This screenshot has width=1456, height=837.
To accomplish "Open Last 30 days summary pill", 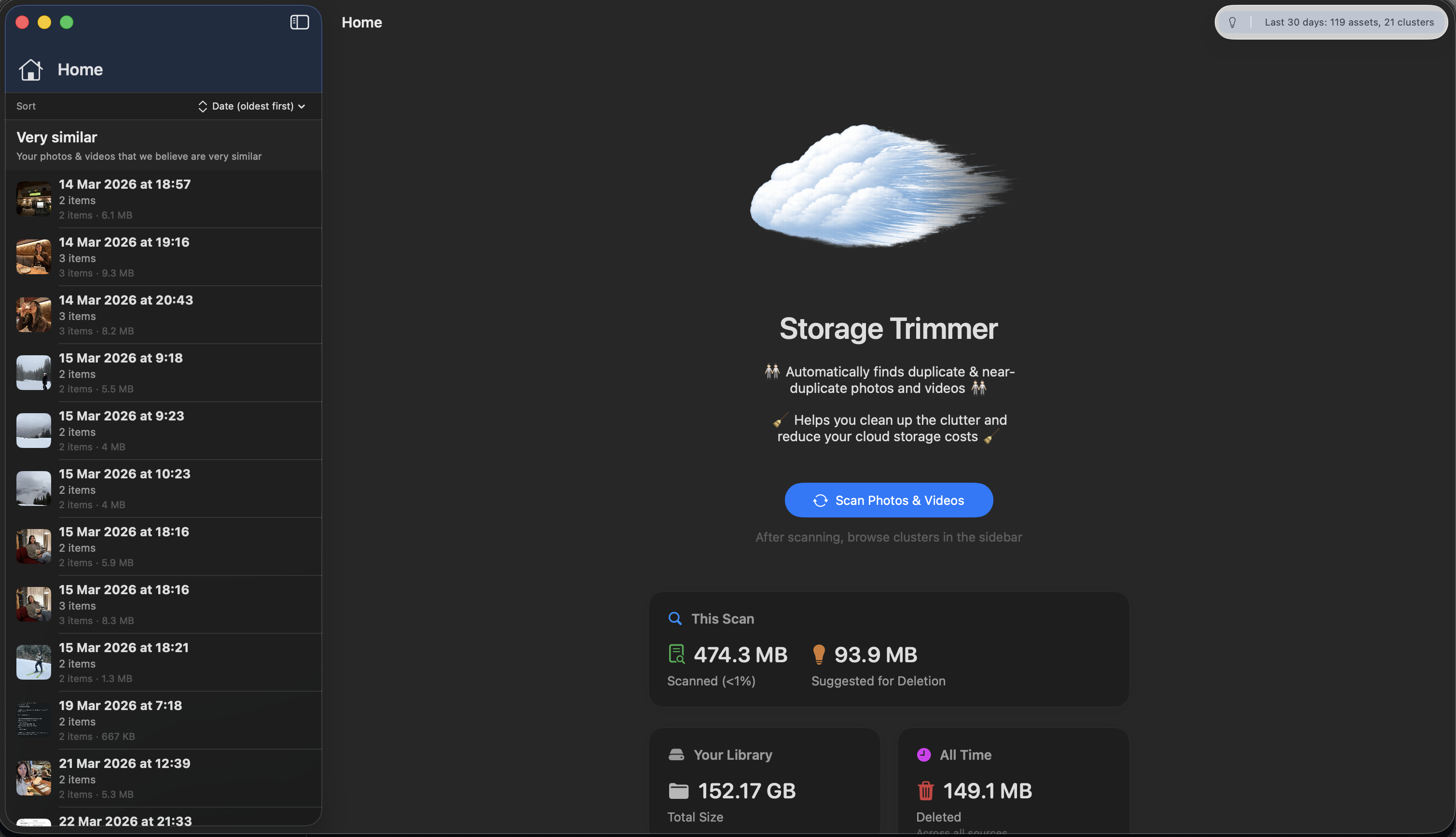I will click(1331, 22).
